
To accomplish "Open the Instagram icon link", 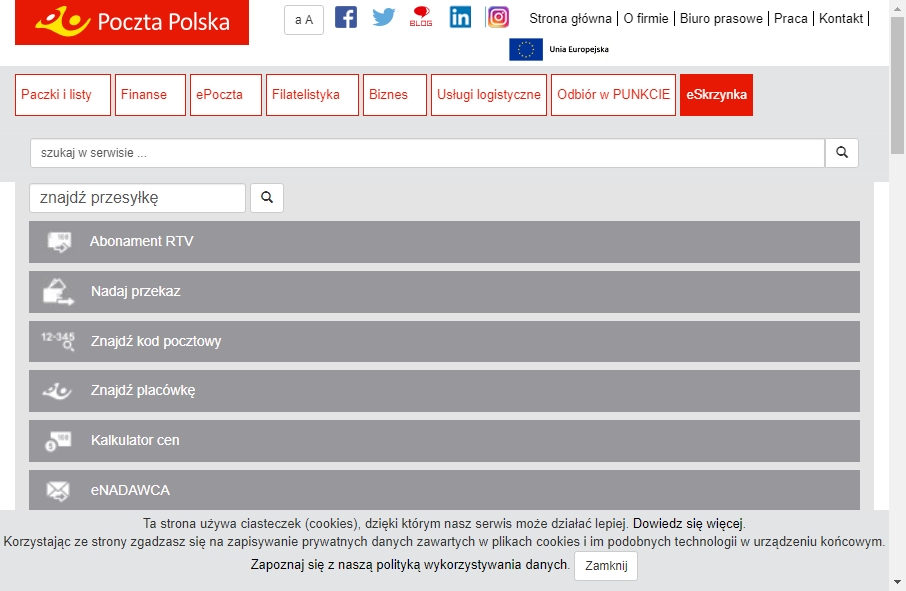I will pos(498,17).
